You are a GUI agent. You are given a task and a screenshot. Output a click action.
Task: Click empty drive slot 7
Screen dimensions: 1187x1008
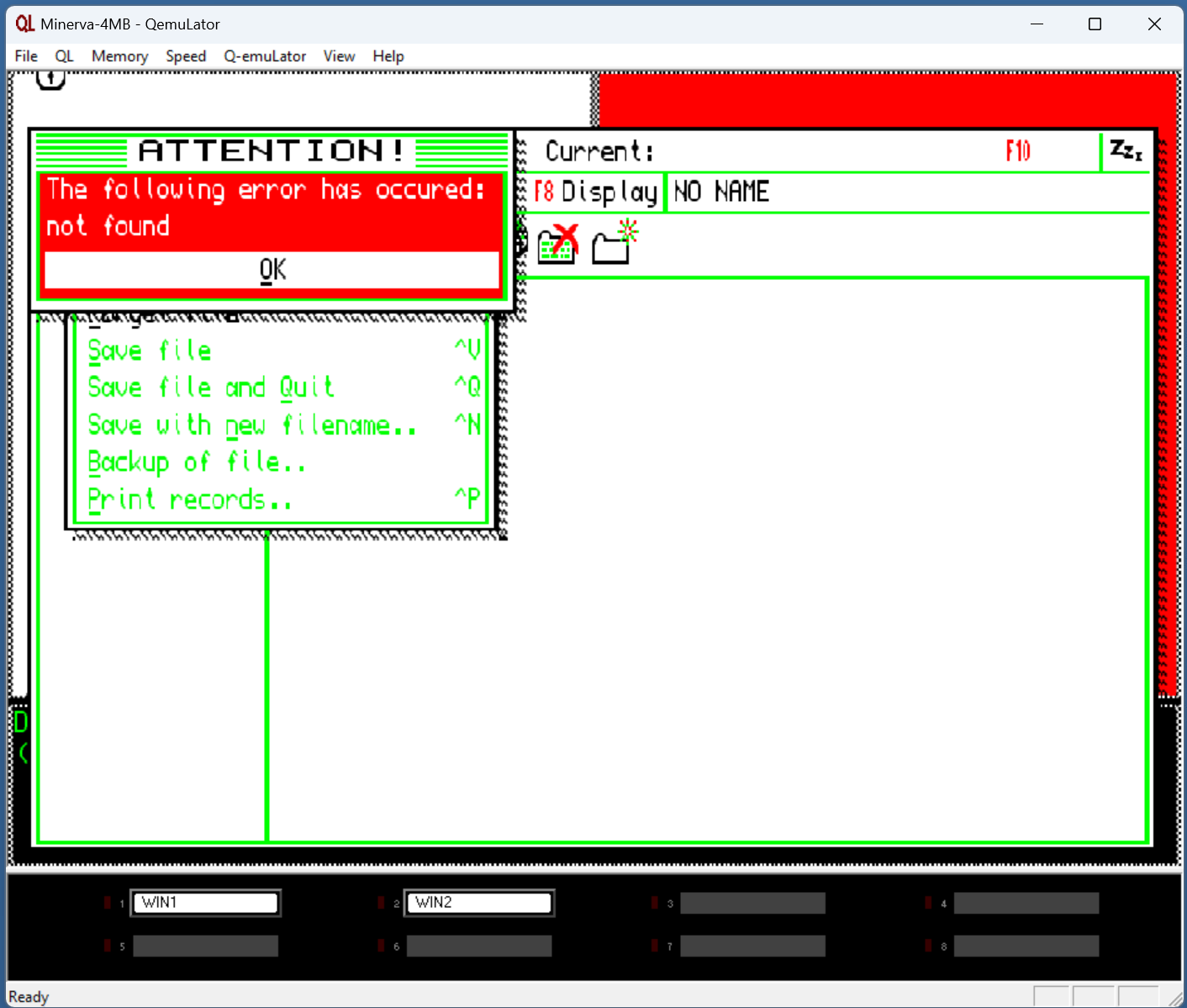[x=752, y=946]
